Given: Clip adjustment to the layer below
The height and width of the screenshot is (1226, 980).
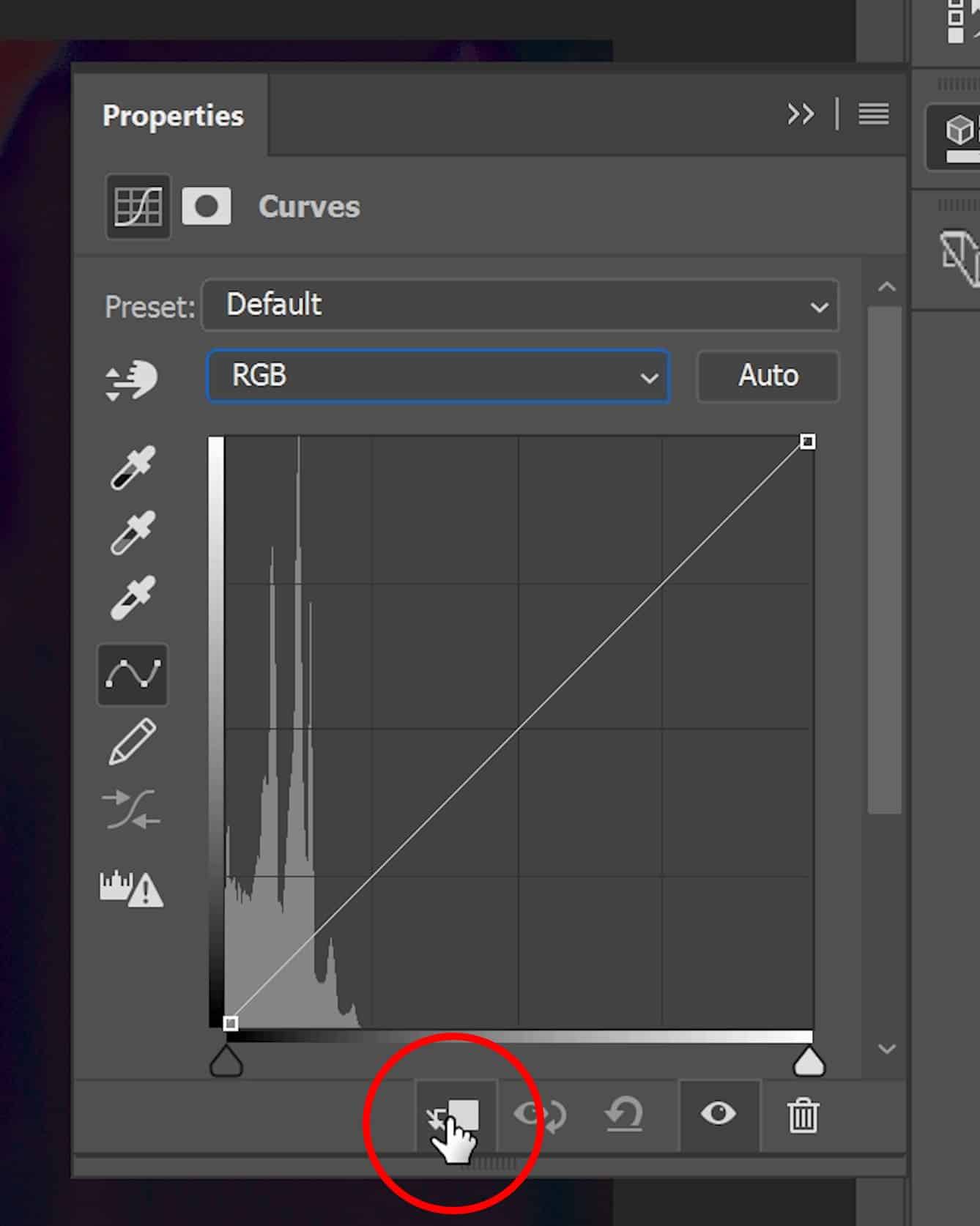Looking at the screenshot, I should tap(456, 1116).
